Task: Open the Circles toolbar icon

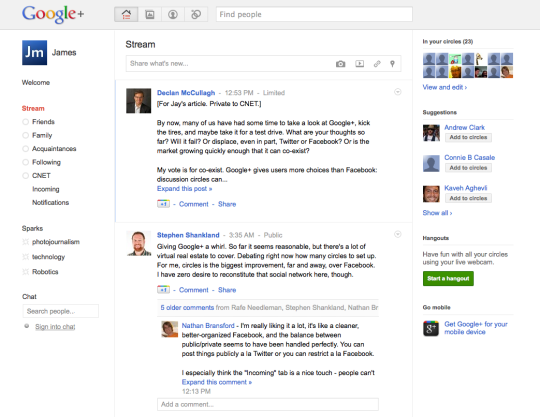Action: pos(196,14)
